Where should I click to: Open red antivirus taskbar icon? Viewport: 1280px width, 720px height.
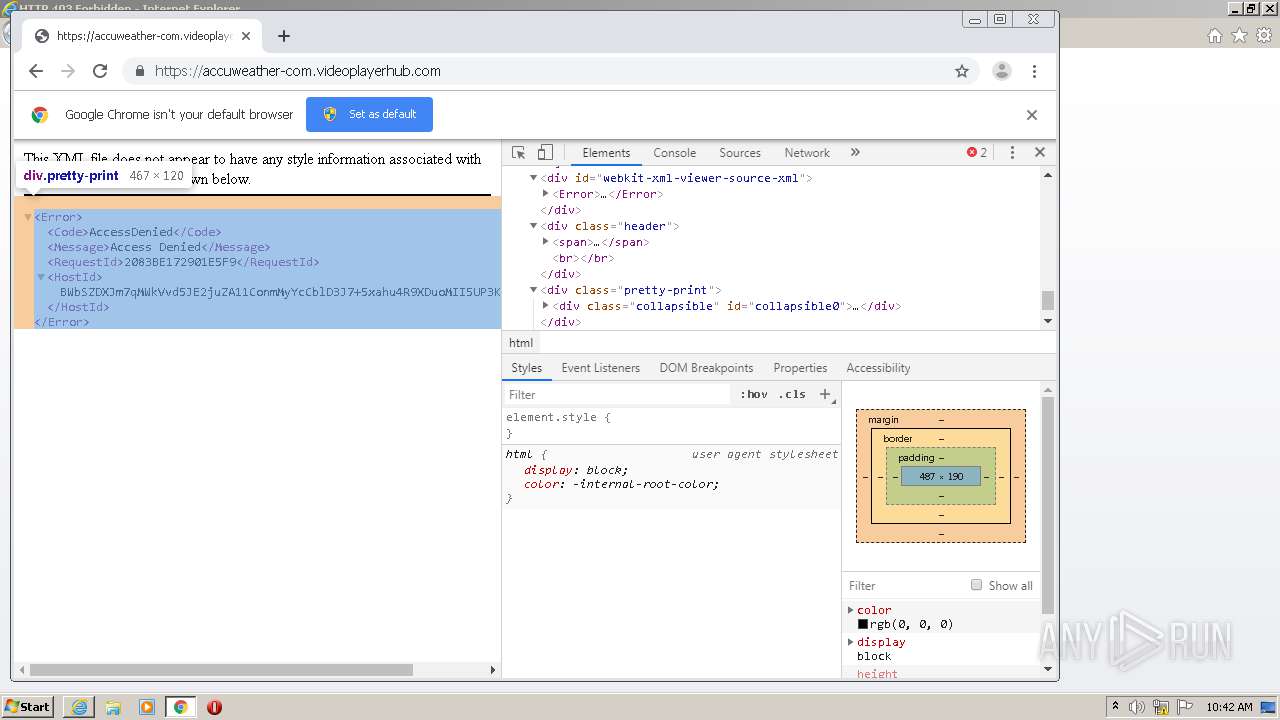(x=214, y=707)
